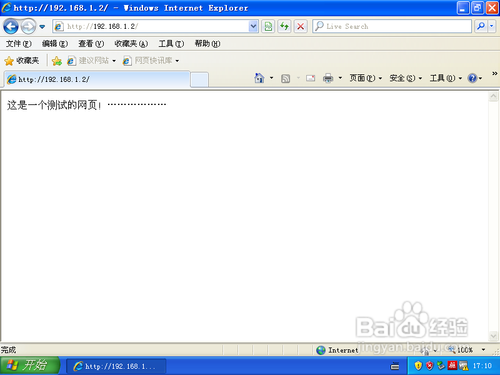500x375 pixels.
Task: Click the 17:10 system clock
Action: click(482, 366)
